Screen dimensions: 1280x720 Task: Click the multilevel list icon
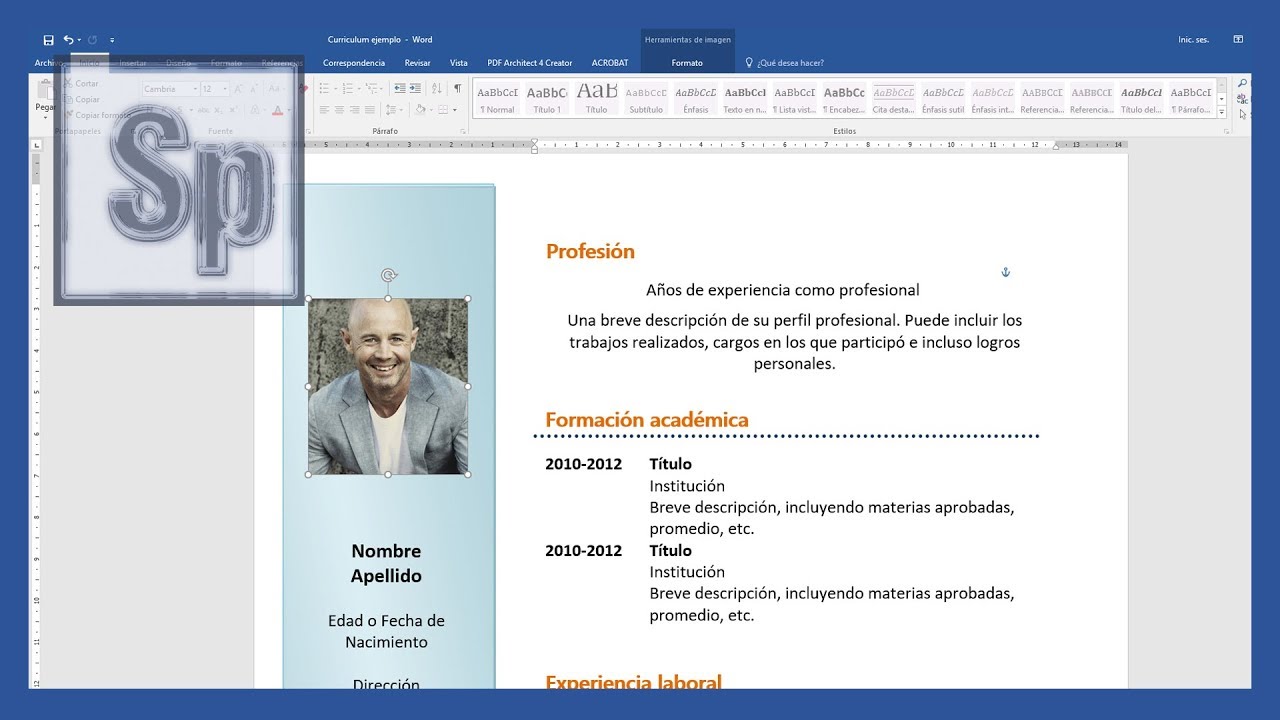pos(369,88)
